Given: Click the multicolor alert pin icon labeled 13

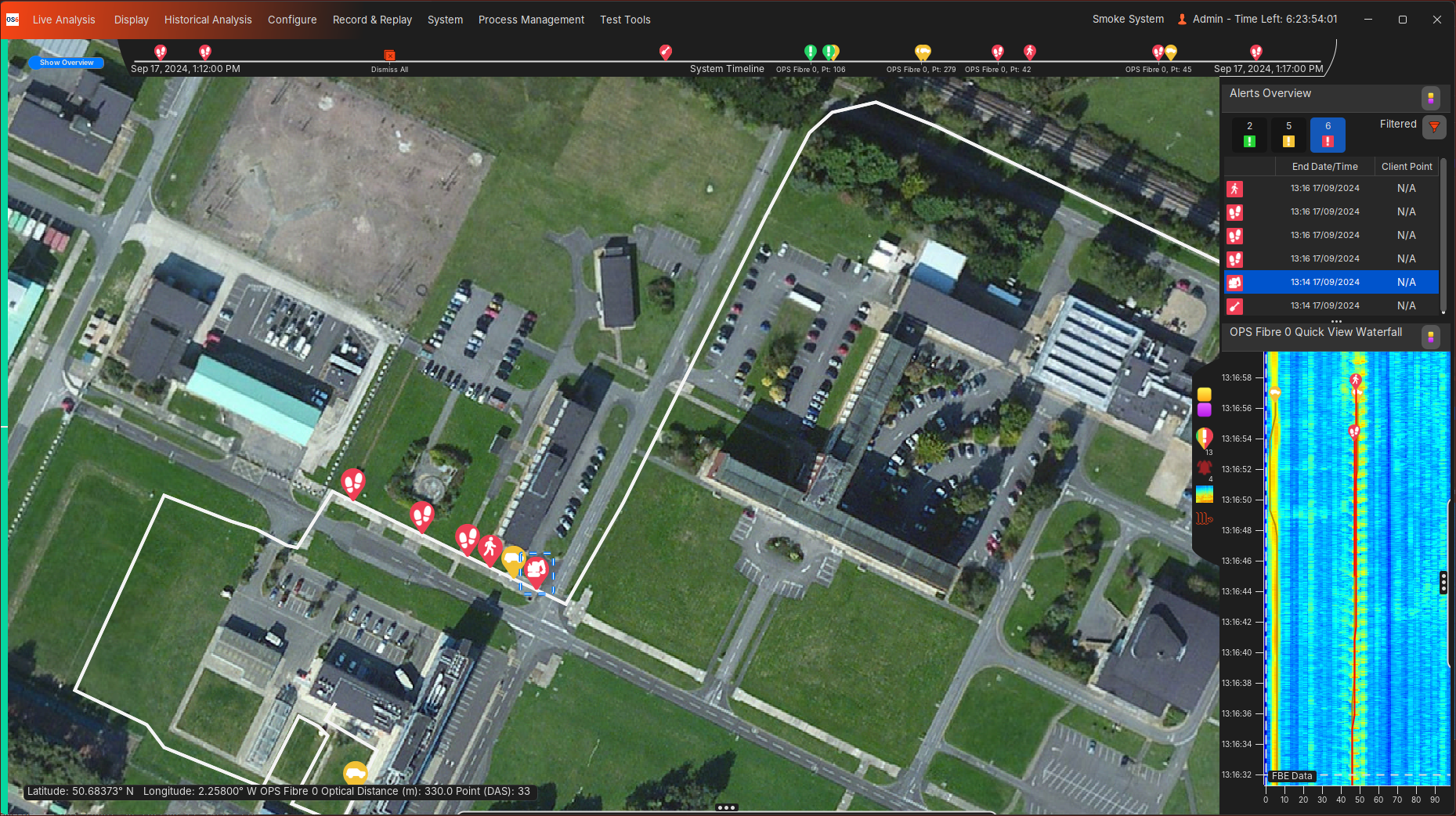Looking at the screenshot, I should point(1204,438).
